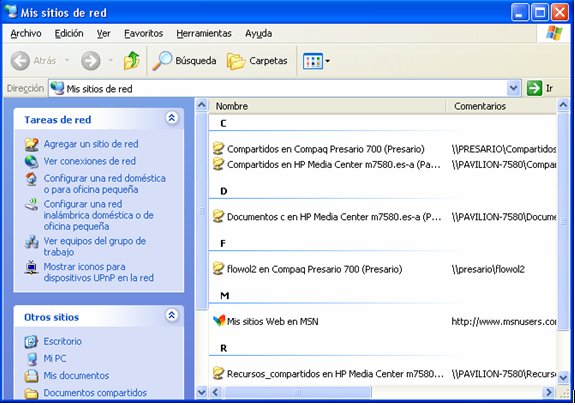Select the Compartidos en Compaq Presario 700 name

pyautogui.click(x=326, y=149)
